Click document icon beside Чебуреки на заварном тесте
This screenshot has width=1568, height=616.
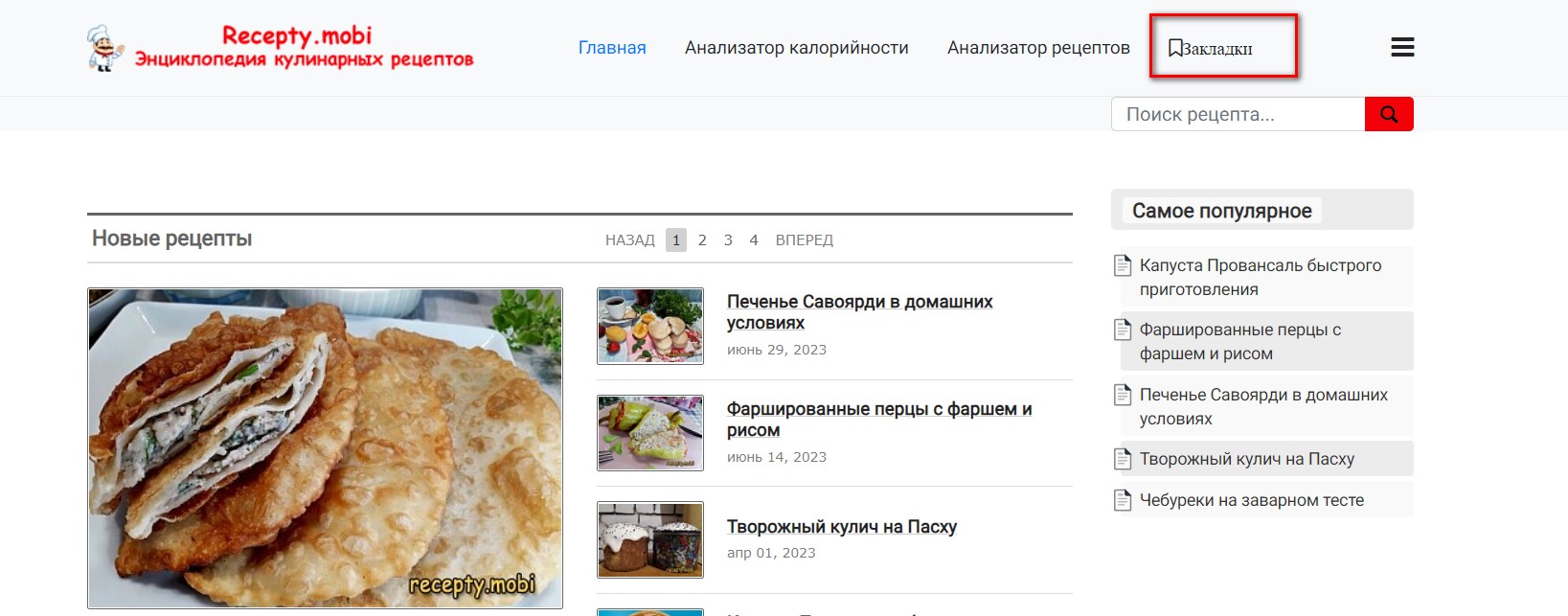click(1123, 500)
